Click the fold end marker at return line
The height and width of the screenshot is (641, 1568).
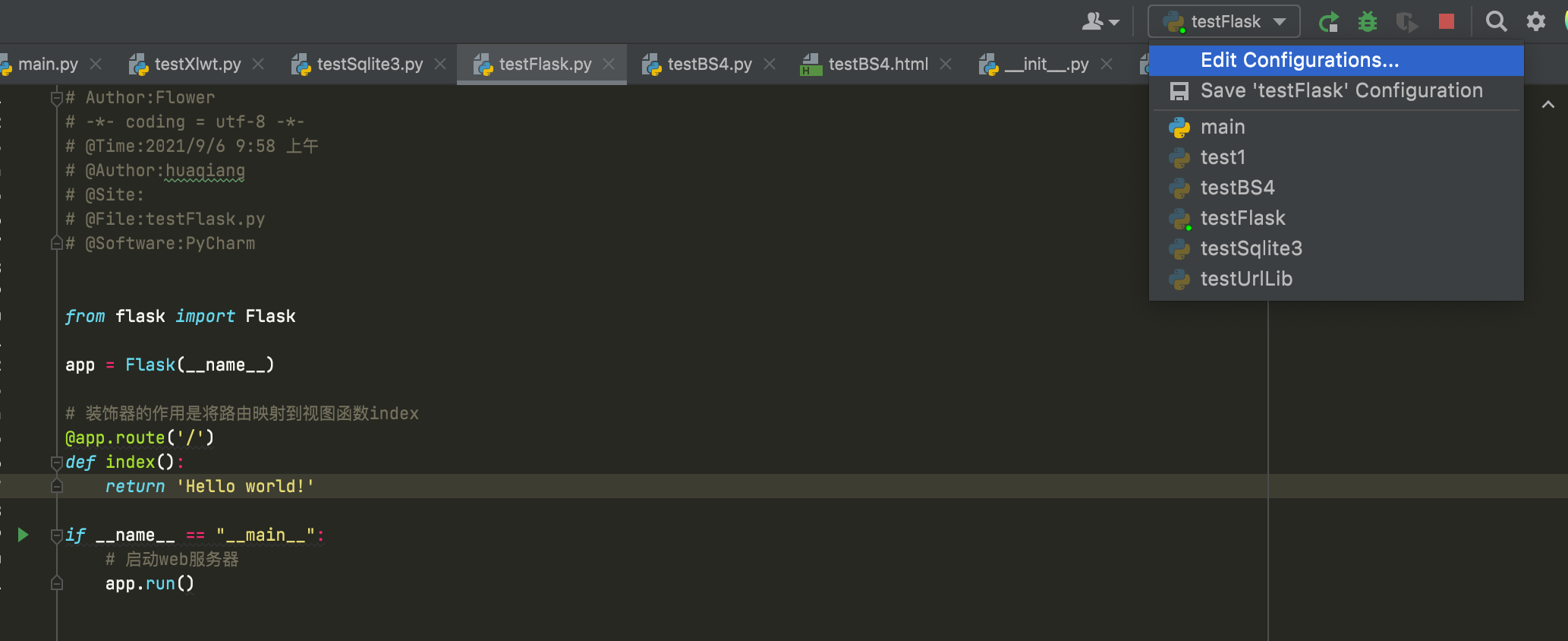tap(56, 486)
